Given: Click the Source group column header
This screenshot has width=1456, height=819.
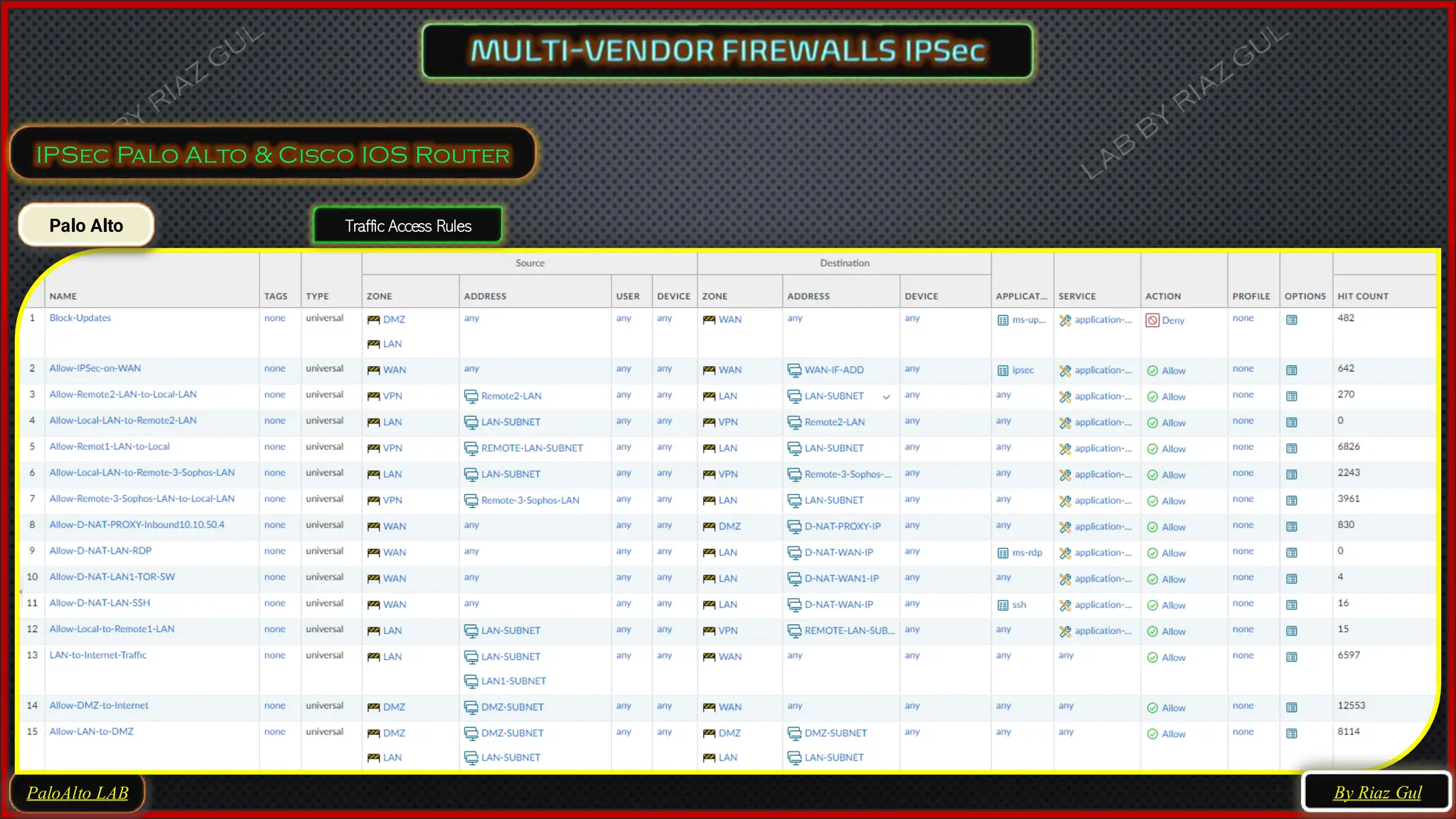Looking at the screenshot, I should point(530,263).
